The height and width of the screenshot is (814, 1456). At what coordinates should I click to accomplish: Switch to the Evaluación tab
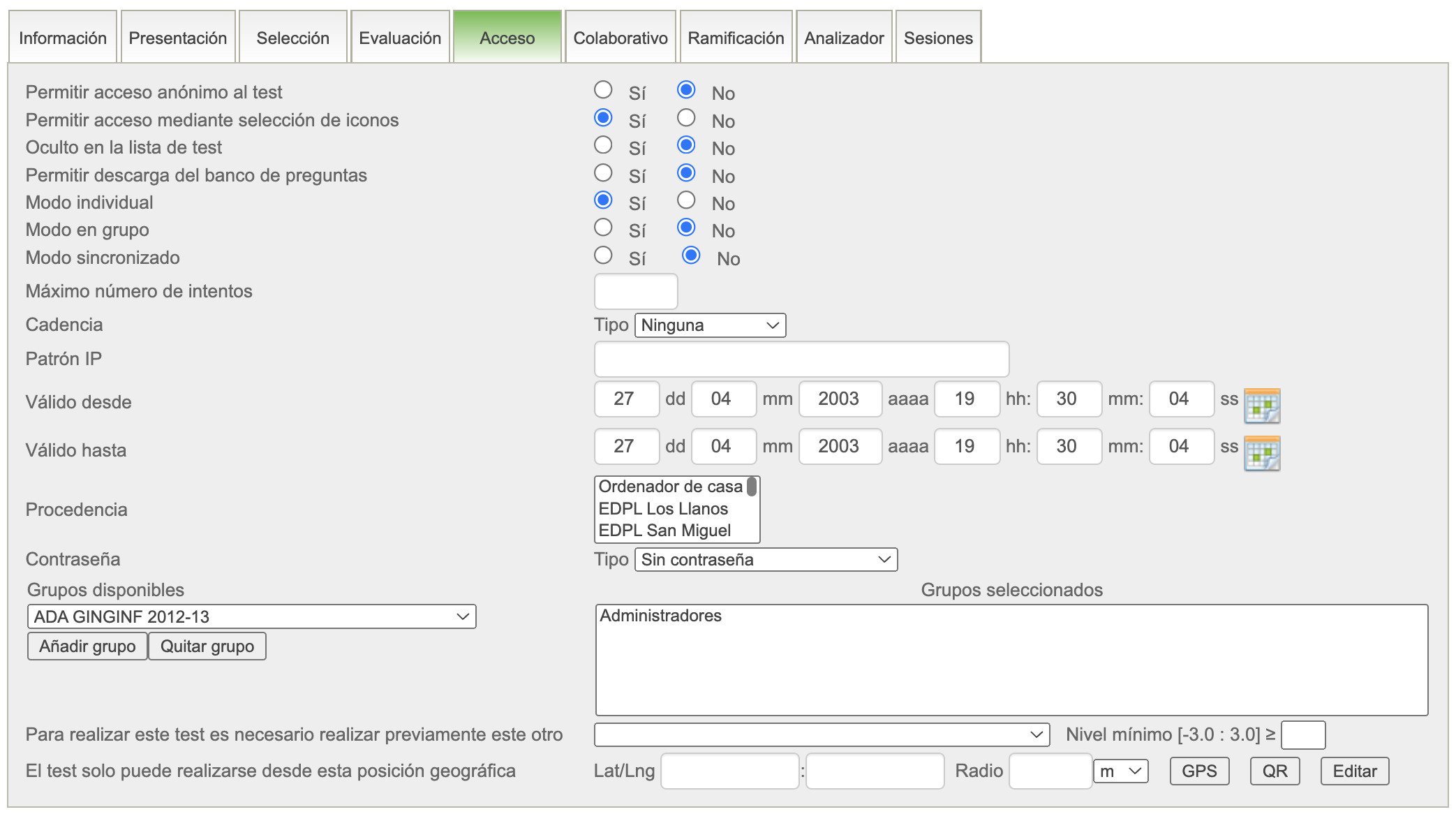(x=400, y=38)
